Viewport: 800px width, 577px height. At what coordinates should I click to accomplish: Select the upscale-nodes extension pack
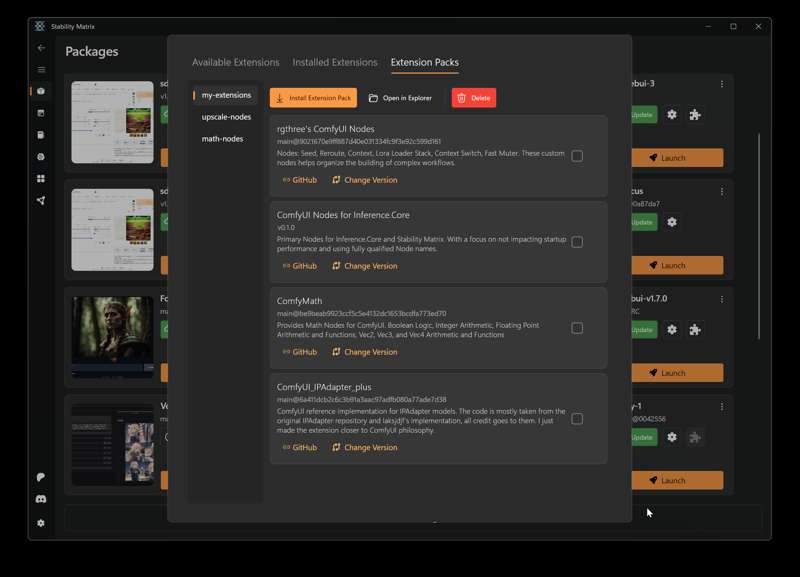click(x=226, y=117)
